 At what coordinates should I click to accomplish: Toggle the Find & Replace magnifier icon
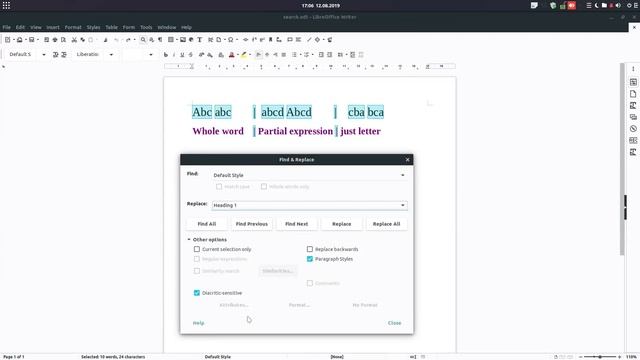(143, 40)
